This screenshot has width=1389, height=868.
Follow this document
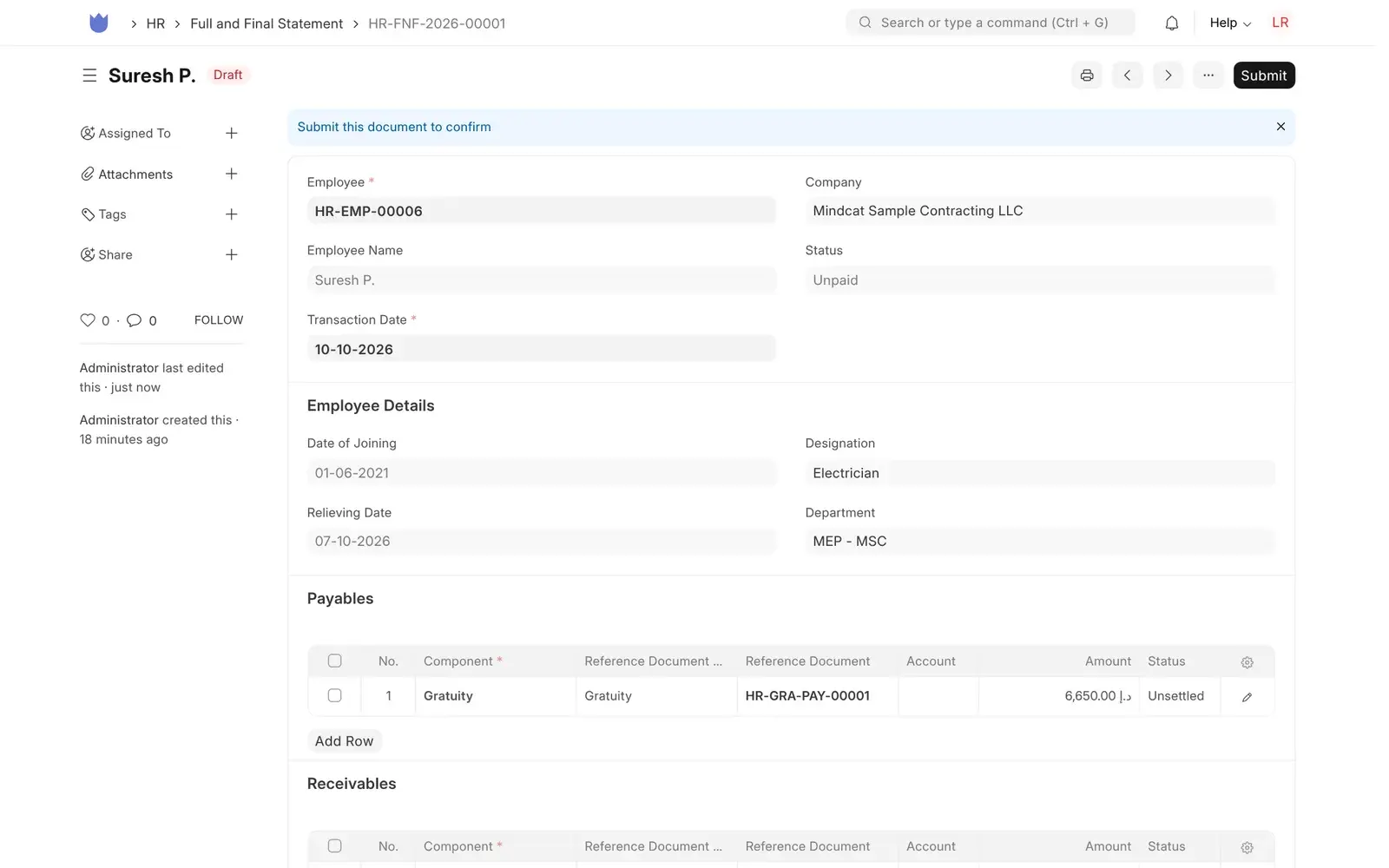tap(219, 320)
